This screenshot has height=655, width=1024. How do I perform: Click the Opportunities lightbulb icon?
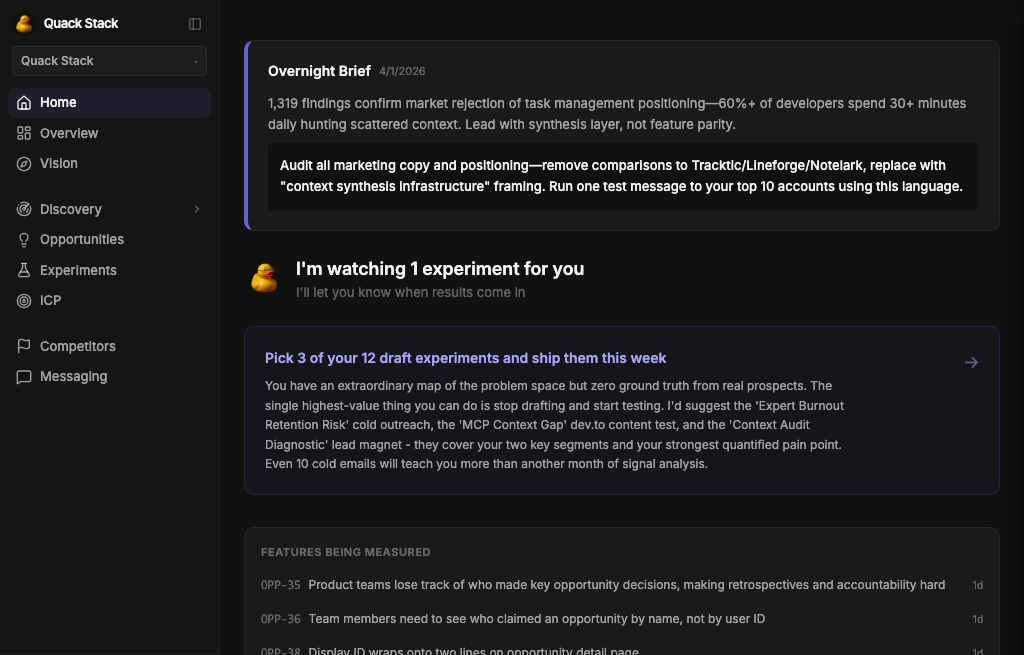pyautogui.click(x=24, y=240)
